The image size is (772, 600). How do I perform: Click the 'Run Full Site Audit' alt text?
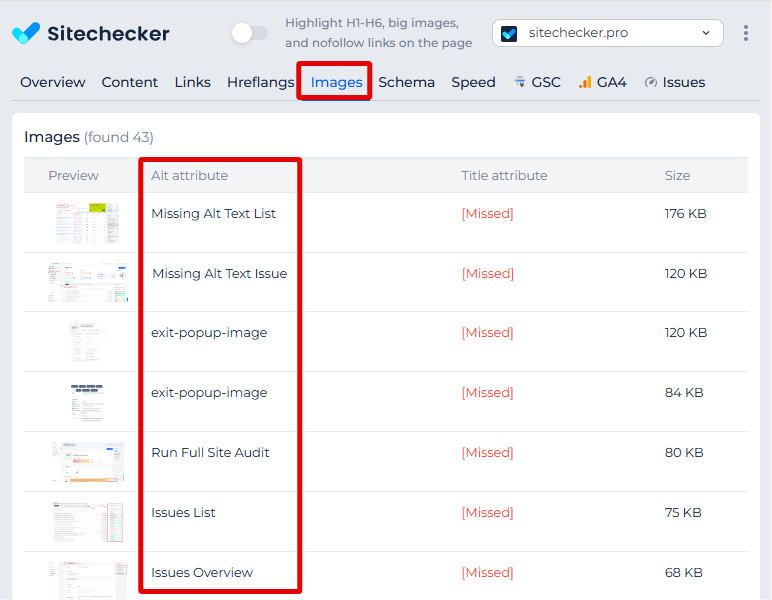tap(210, 453)
